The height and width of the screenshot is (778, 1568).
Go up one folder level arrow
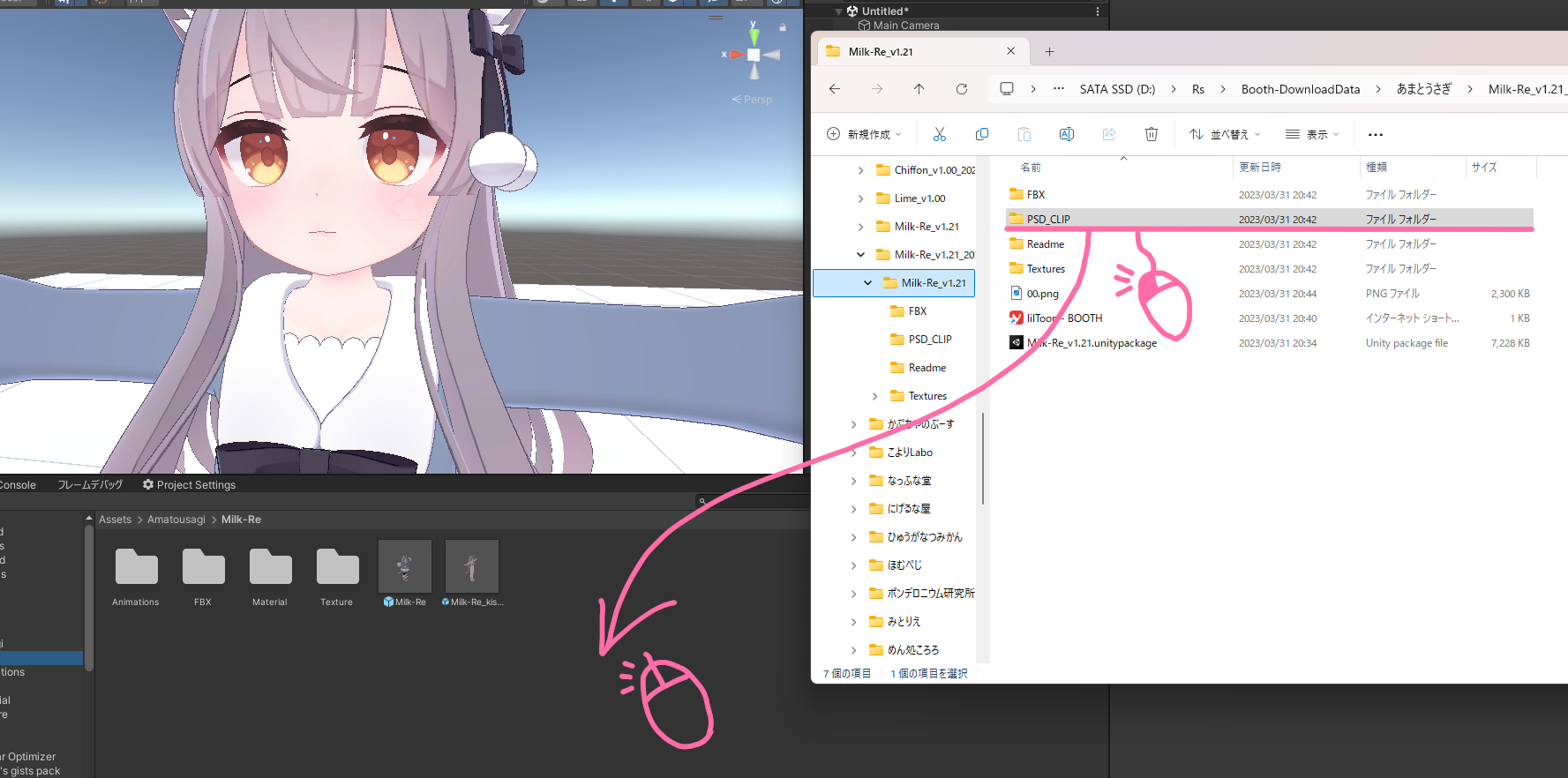919,89
